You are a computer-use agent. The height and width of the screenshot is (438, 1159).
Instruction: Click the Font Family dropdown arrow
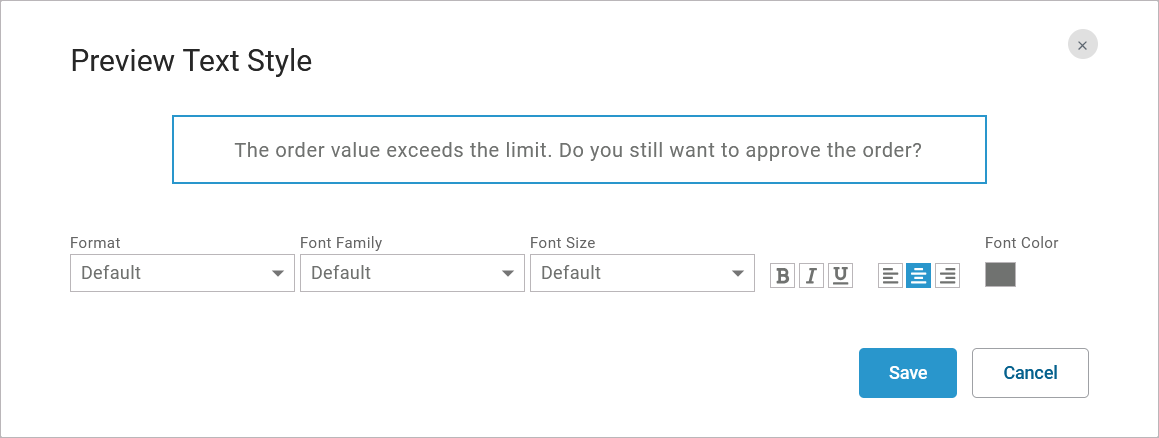pyautogui.click(x=508, y=273)
